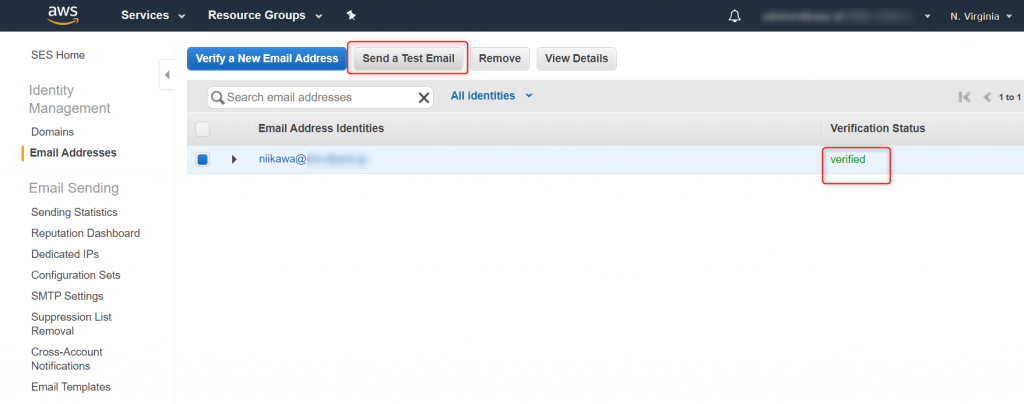
Task: Sort by Verification Status column header
Action: 878,128
